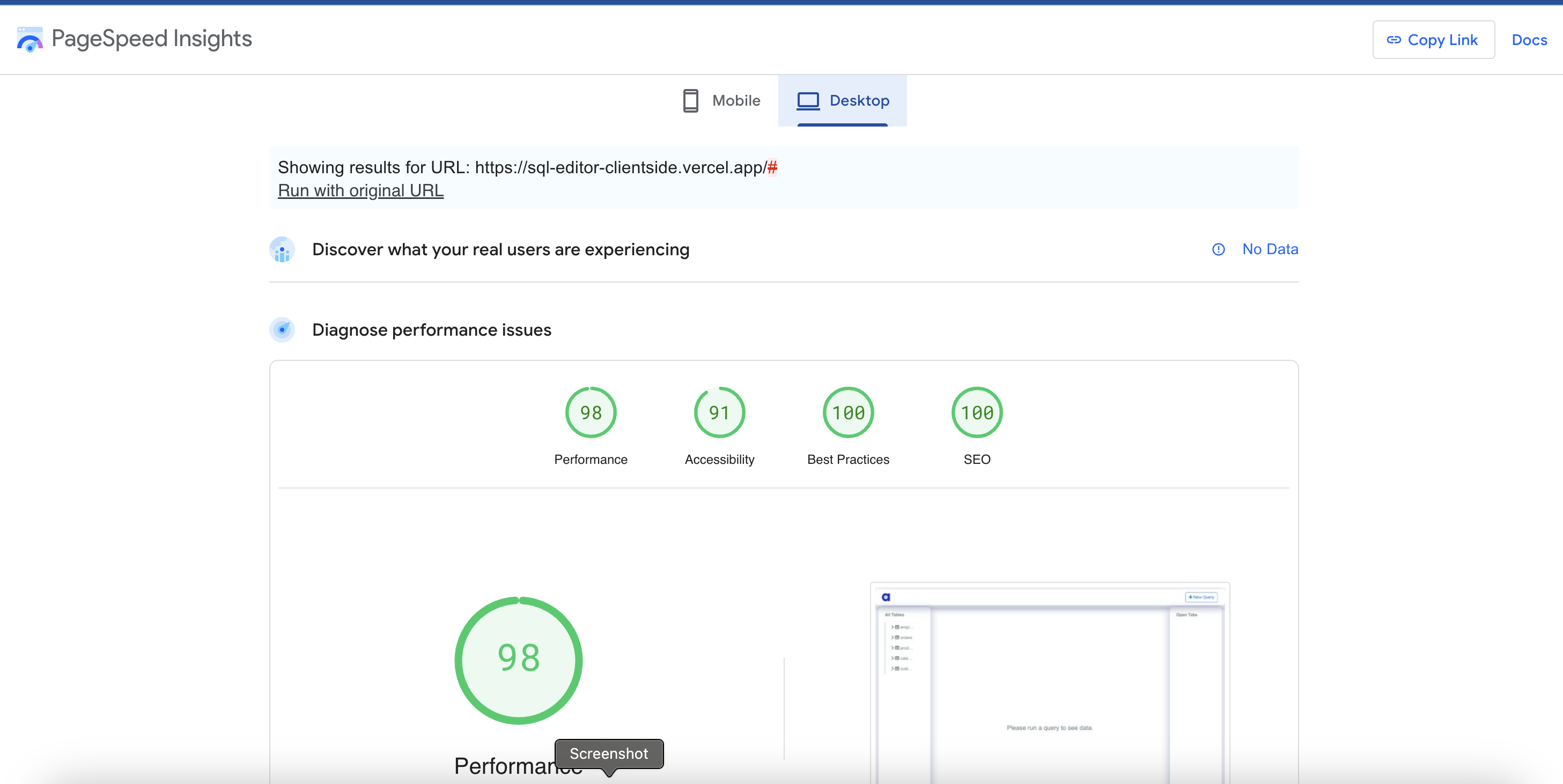
Task: Open the Docs link
Action: 1529,40
